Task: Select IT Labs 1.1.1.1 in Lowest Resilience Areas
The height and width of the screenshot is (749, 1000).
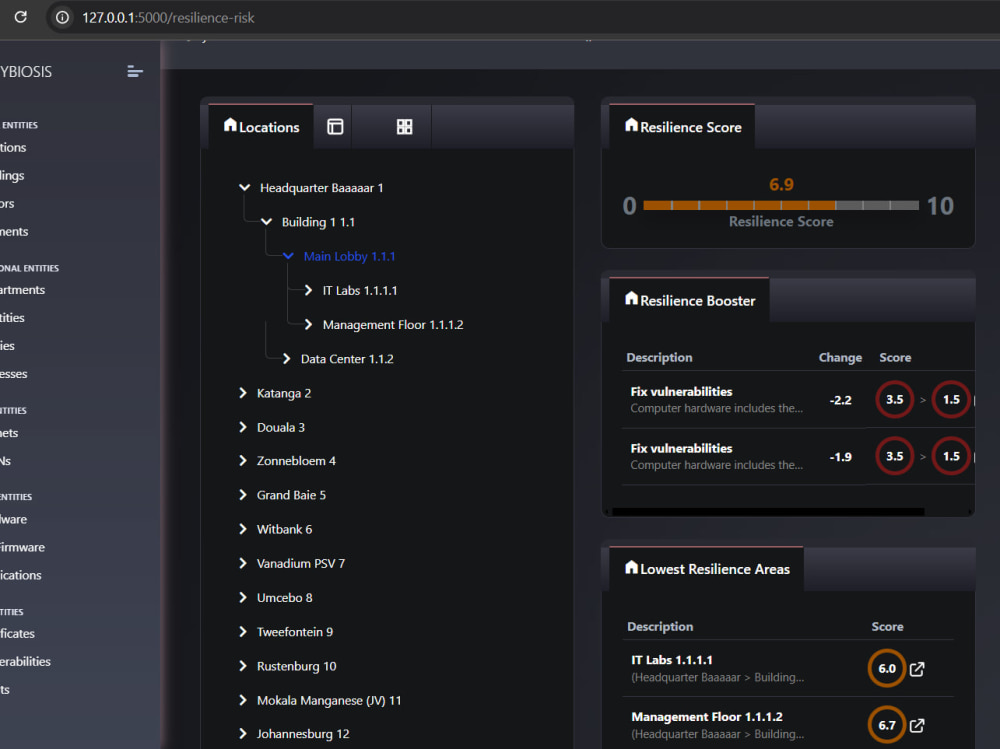Action: 672,660
